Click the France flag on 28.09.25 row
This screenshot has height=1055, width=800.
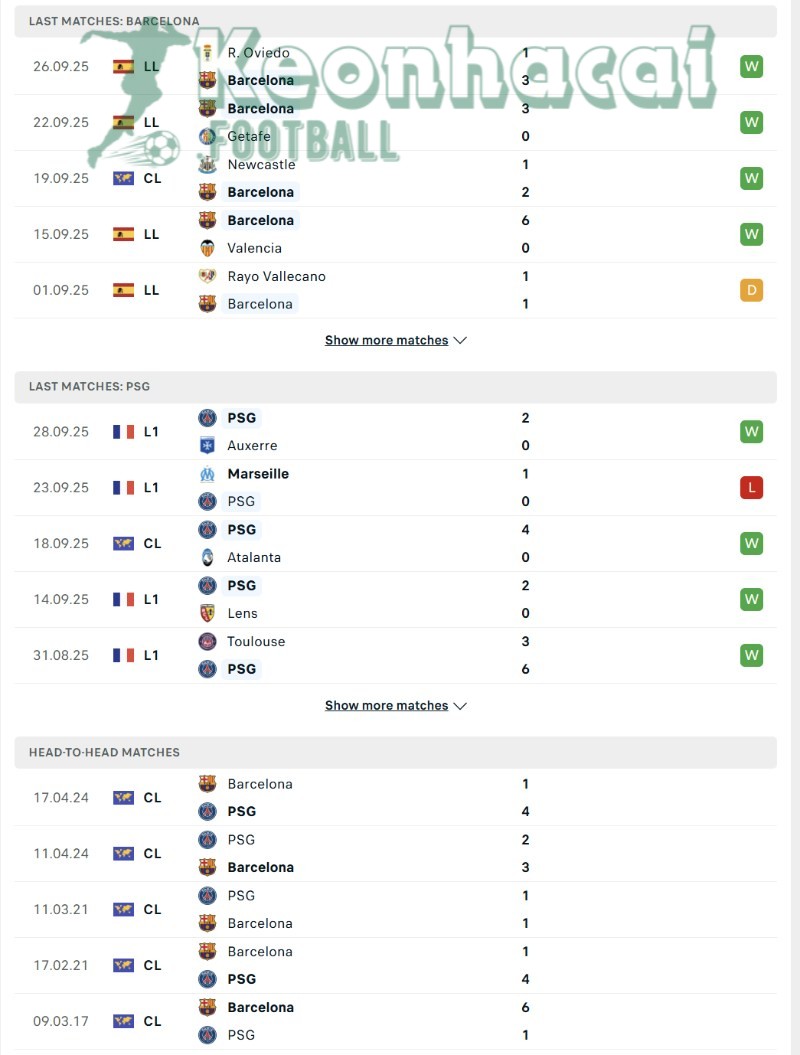pos(124,432)
